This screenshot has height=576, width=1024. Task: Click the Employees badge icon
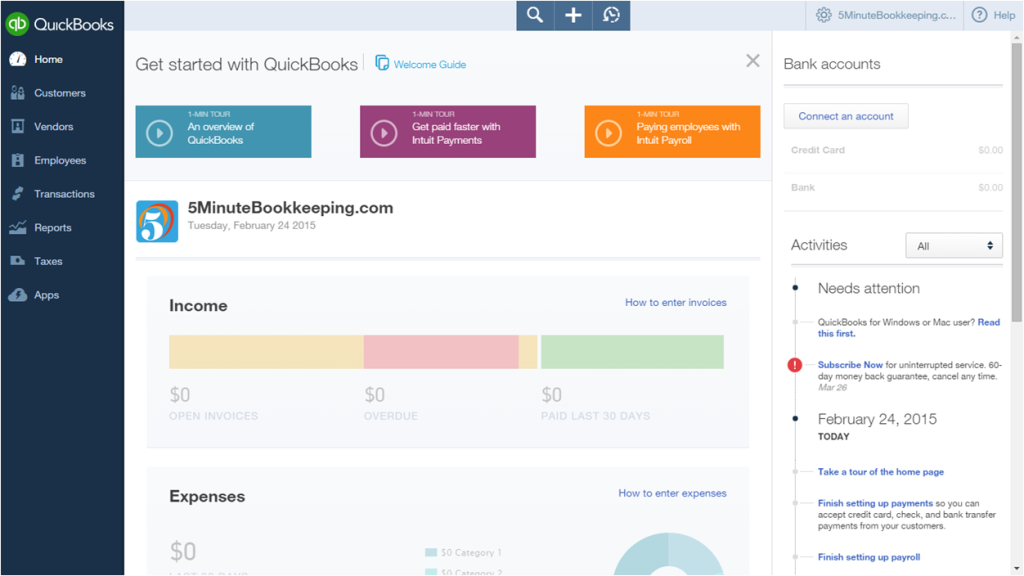[x=18, y=160]
